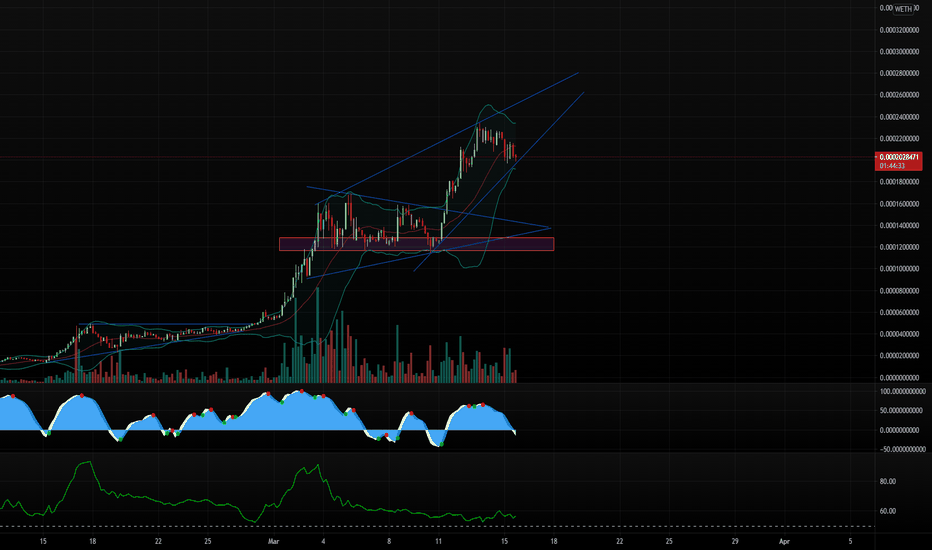The image size is (932, 550).
Task: Click the 0.0002200000 price scale label
Action: pyautogui.click(x=899, y=139)
